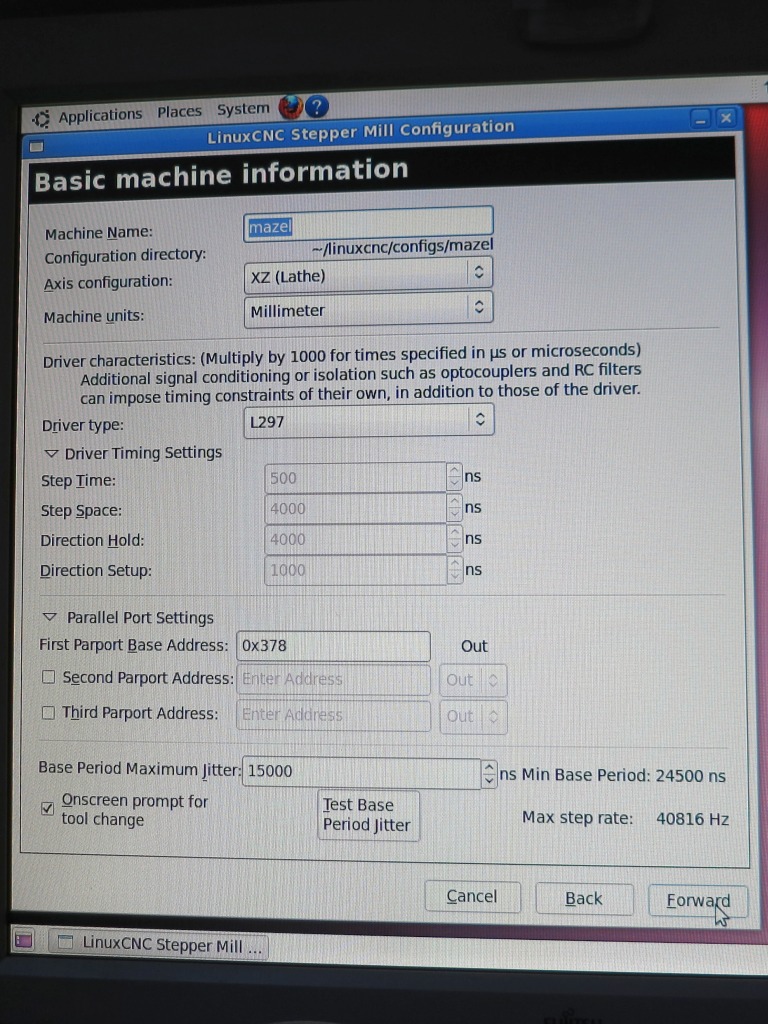Open the Places menu
The image size is (768, 1024).
pyautogui.click(x=179, y=112)
